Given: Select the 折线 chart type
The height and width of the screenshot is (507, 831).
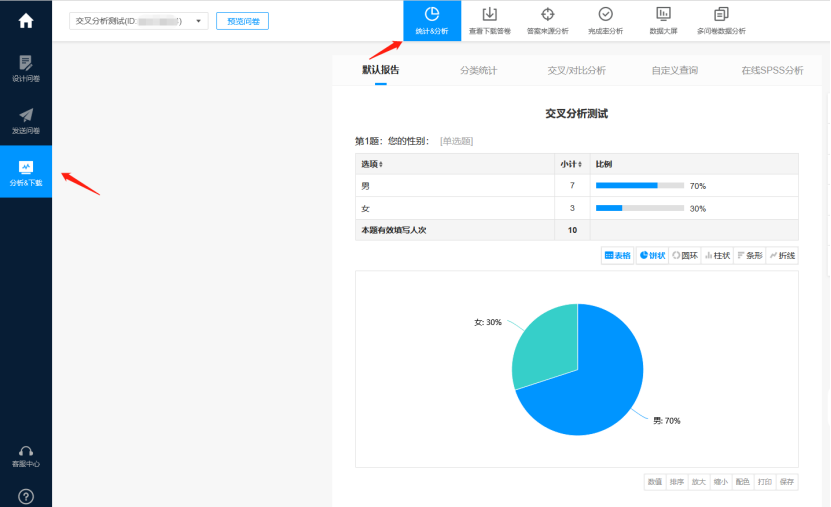Looking at the screenshot, I should [x=782, y=256].
